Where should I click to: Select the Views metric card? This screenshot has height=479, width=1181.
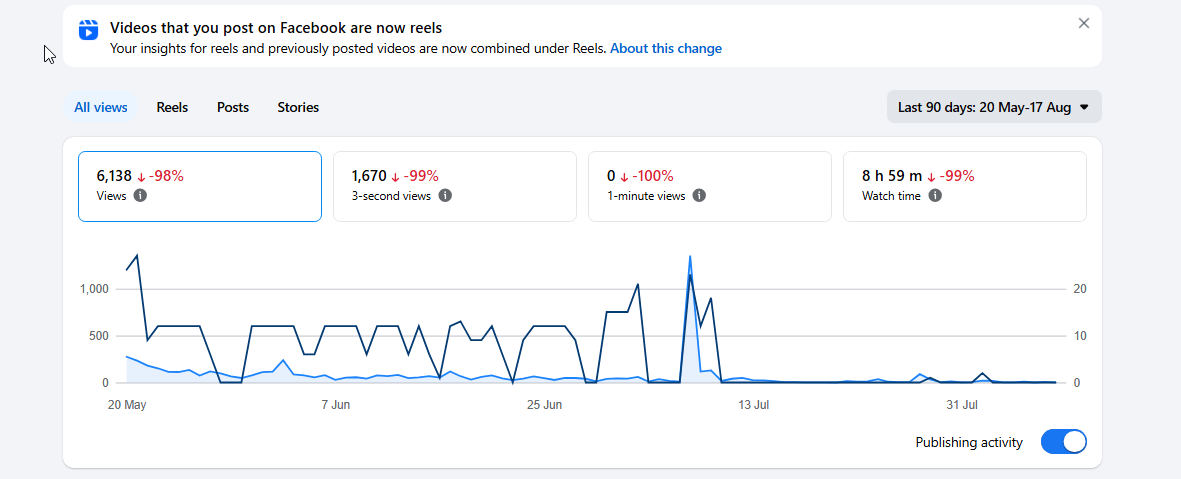click(200, 187)
